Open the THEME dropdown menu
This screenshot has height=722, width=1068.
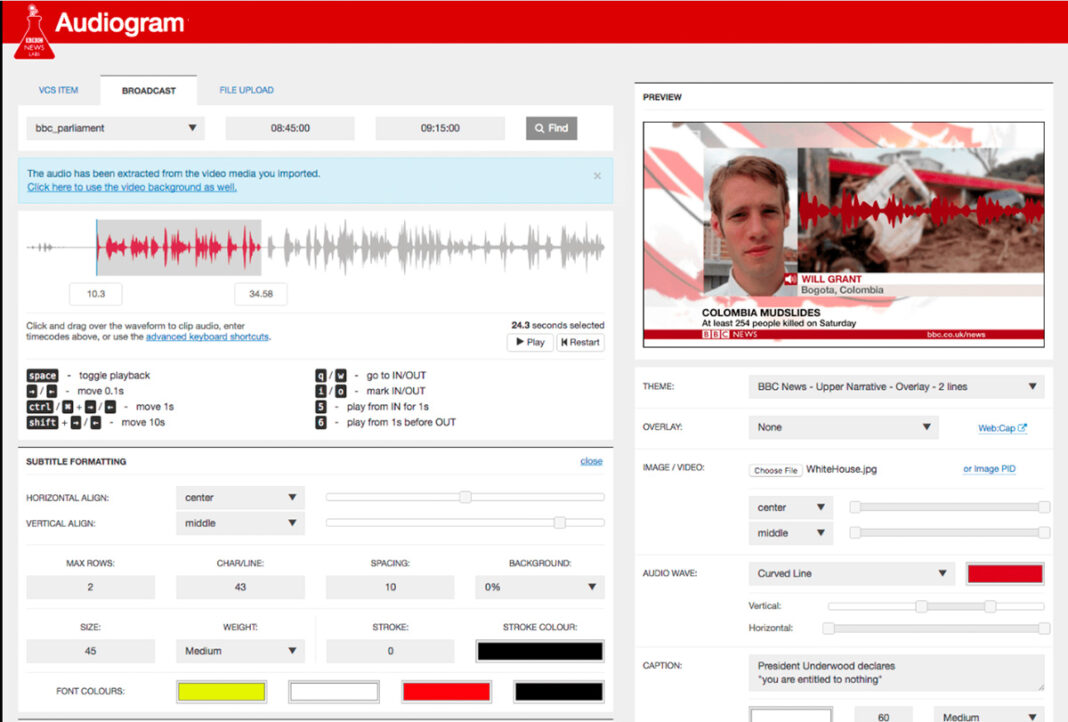[896, 387]
